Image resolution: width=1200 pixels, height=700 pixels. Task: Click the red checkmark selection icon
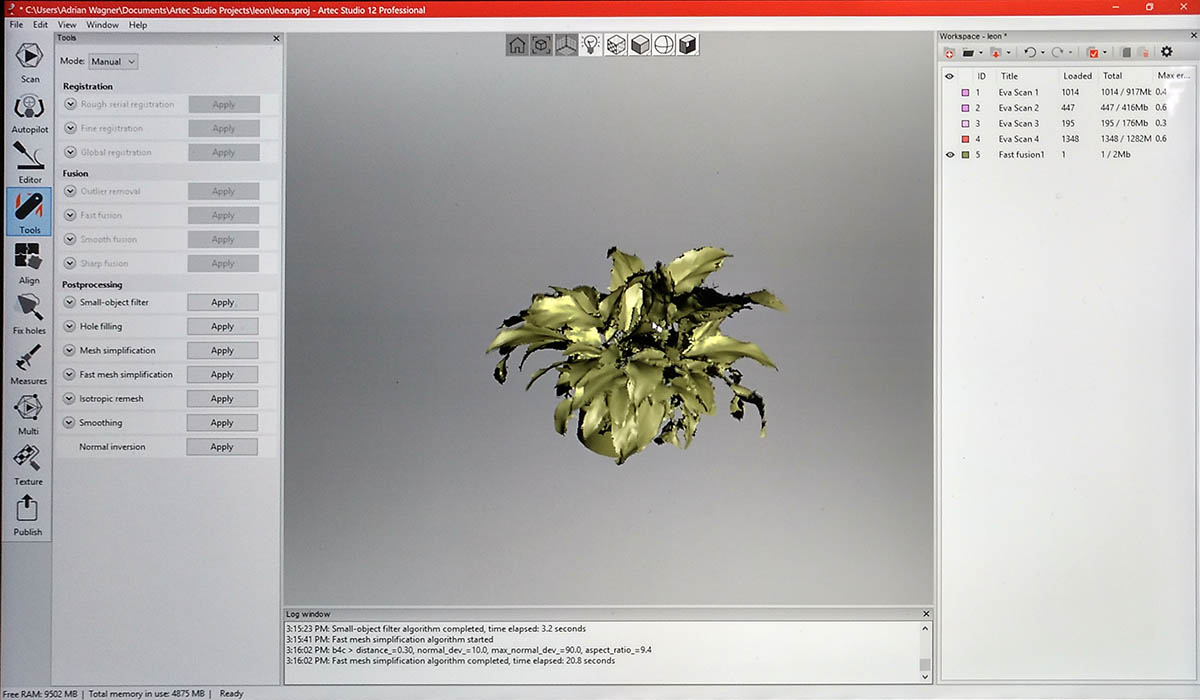pos(1094,53)
